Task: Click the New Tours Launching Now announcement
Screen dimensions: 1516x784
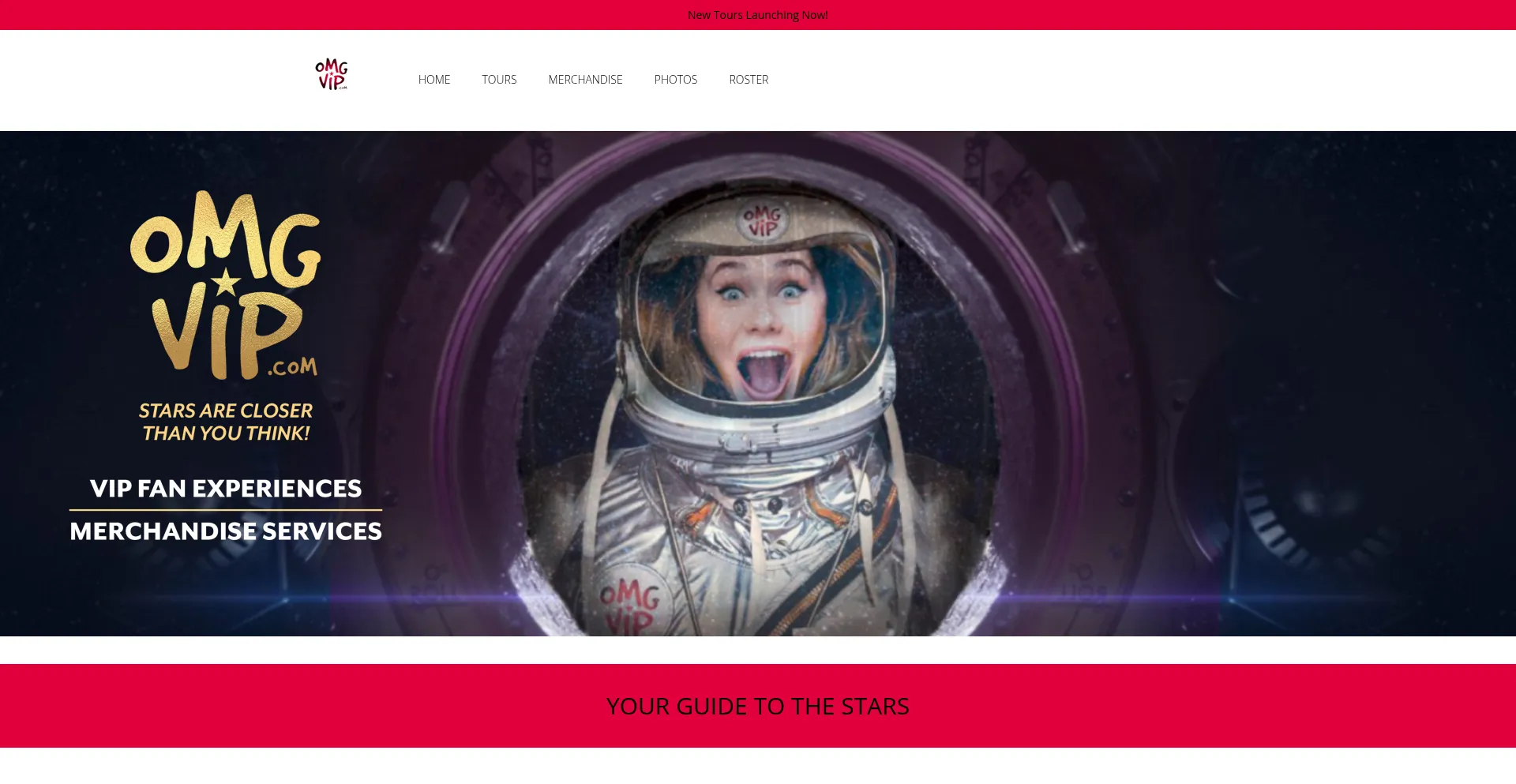Action: [x=758, y=15]
